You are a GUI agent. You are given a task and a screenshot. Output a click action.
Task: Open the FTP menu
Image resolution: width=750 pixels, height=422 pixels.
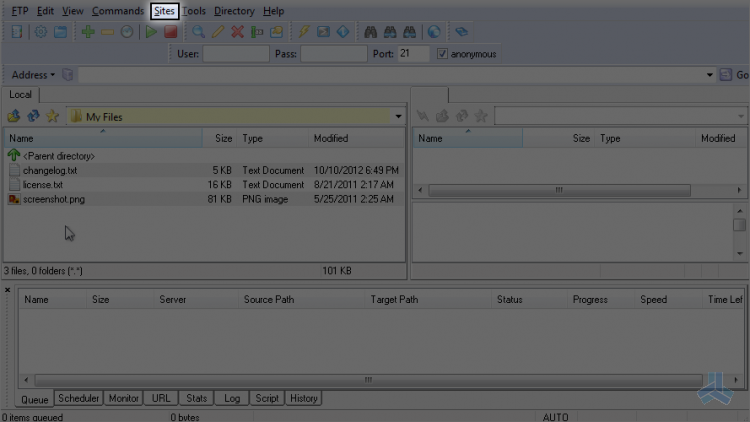[x=20, y=11]
